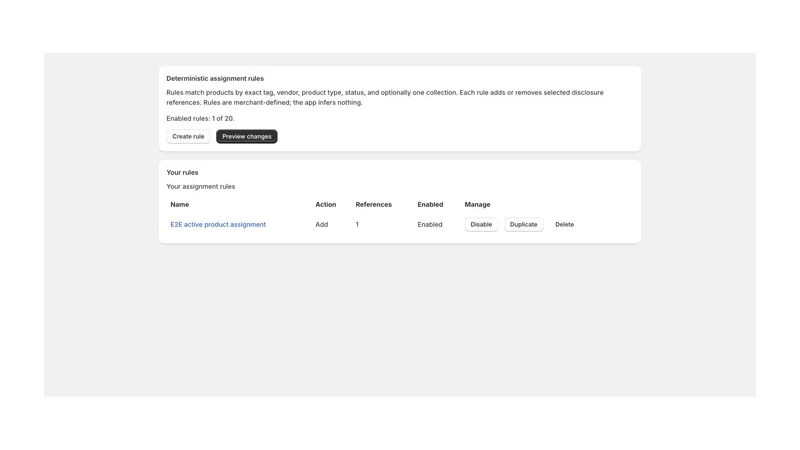800x450 pixels.
Task: Select the Your rules heading
Action: (x=182, y=172)
